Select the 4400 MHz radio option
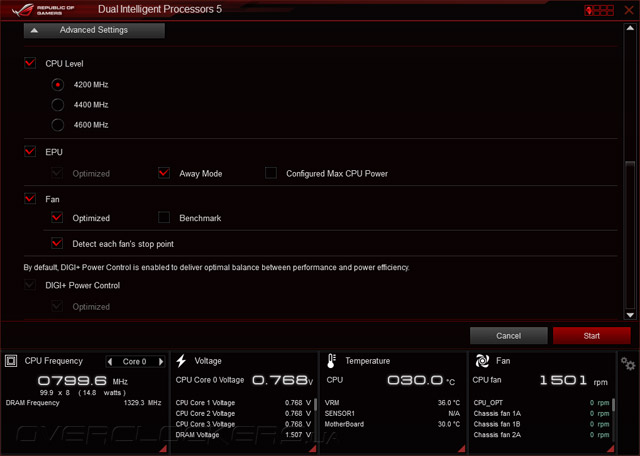This screenshot has height=456, width=640. point(58,105)
